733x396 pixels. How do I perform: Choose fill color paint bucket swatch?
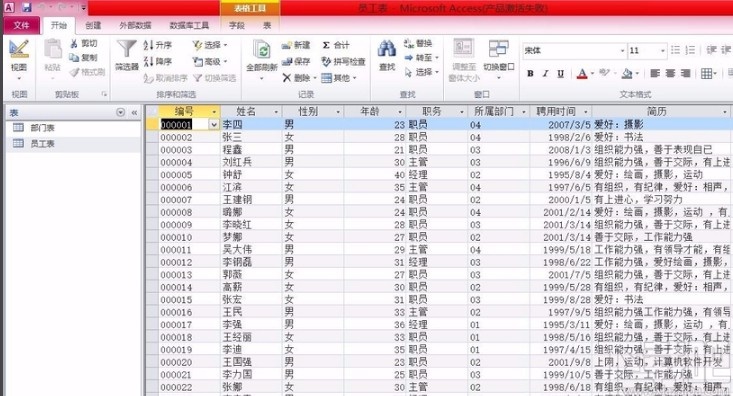(x=627, y=73)
